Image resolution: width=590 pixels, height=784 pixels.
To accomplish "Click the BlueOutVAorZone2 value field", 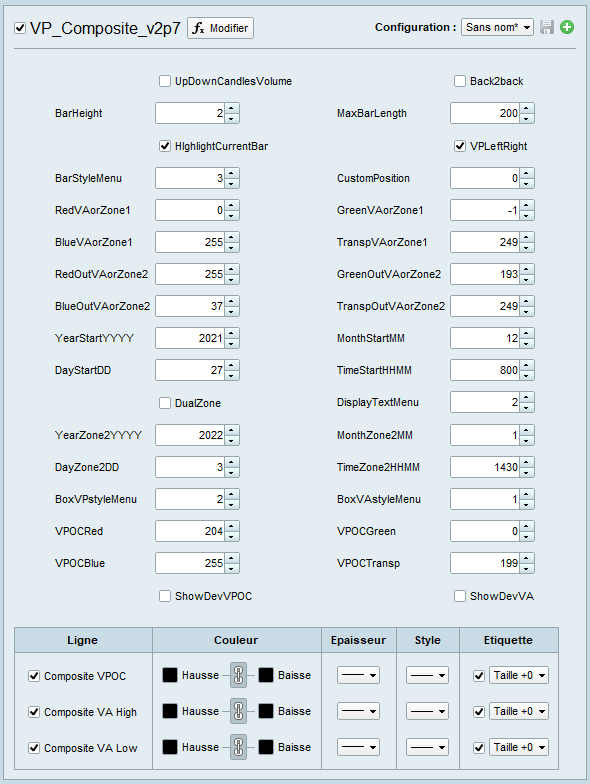I will [x=190, y=306].
